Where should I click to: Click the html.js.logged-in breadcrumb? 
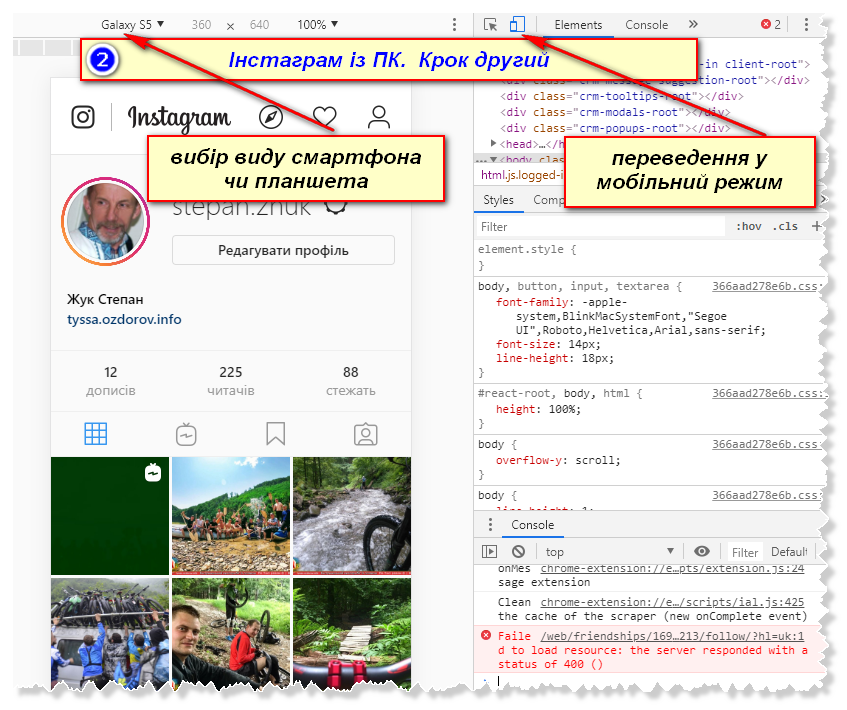tap(522, 175)
